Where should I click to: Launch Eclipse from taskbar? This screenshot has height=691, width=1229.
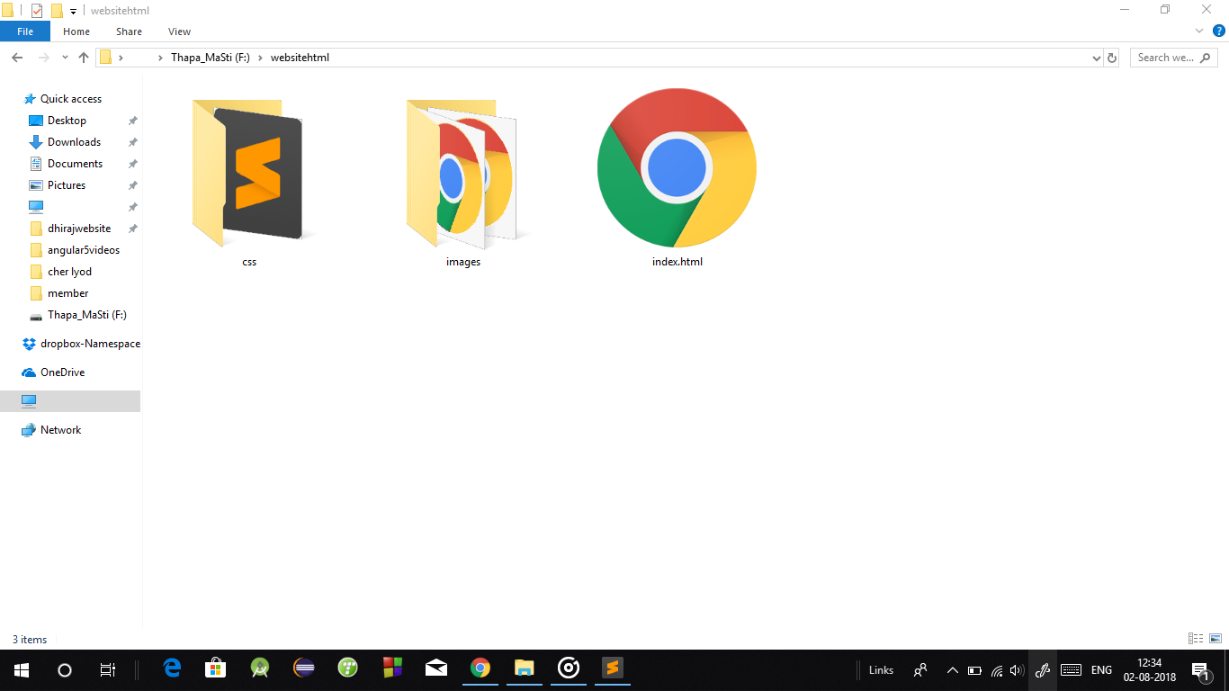304,668
